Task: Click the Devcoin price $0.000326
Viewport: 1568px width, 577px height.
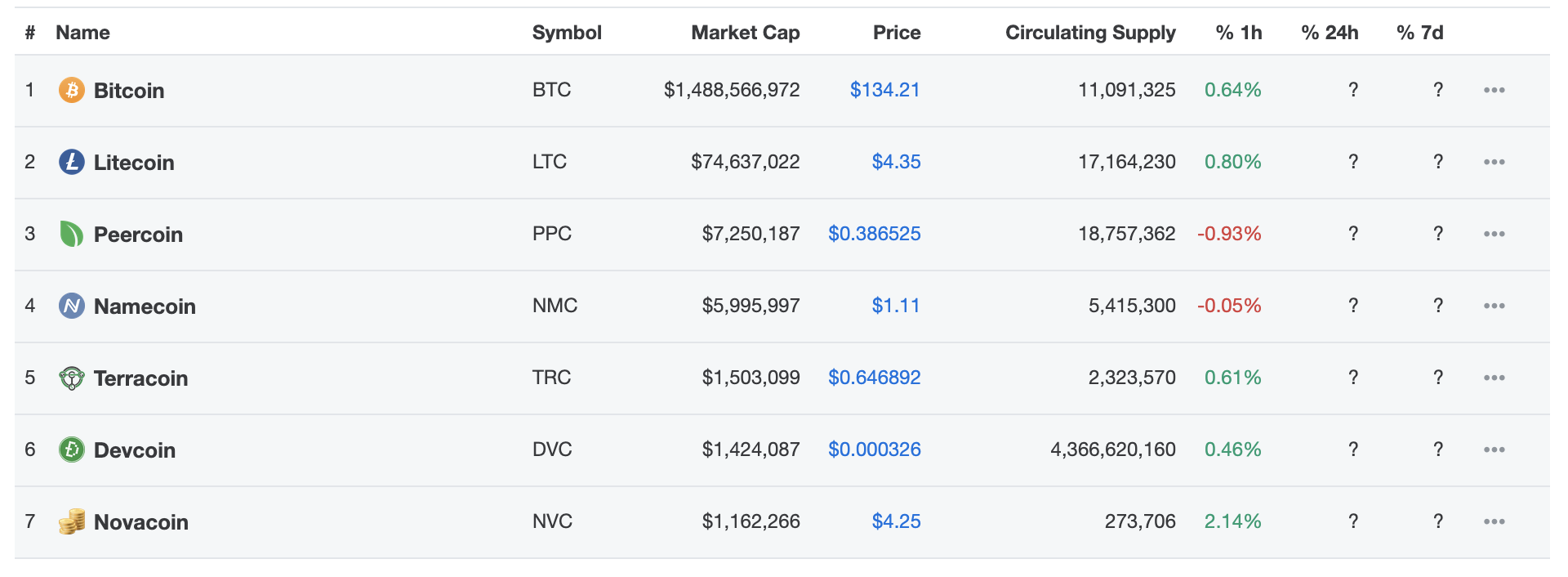Action: coord(875,450)
